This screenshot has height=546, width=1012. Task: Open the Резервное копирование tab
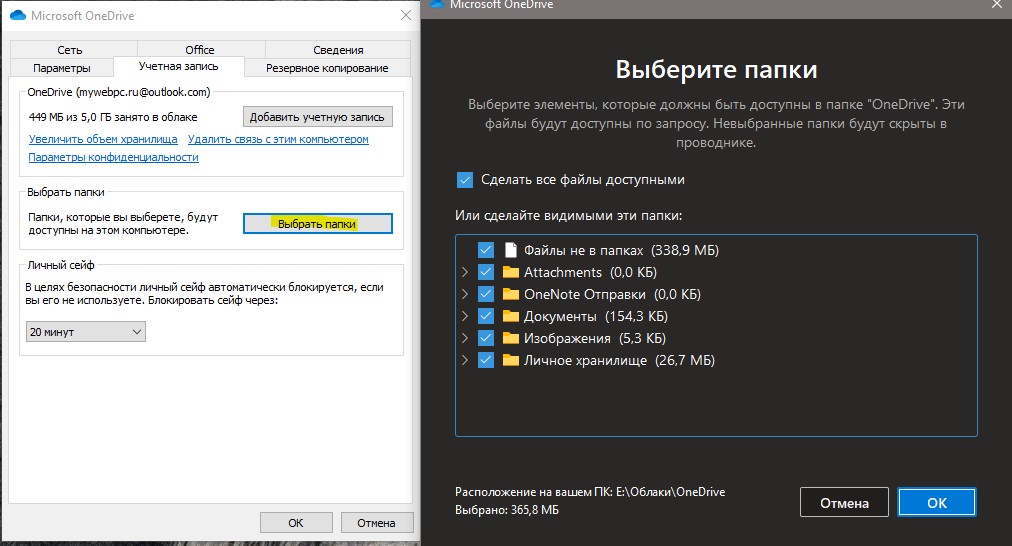tap(327, 68)
